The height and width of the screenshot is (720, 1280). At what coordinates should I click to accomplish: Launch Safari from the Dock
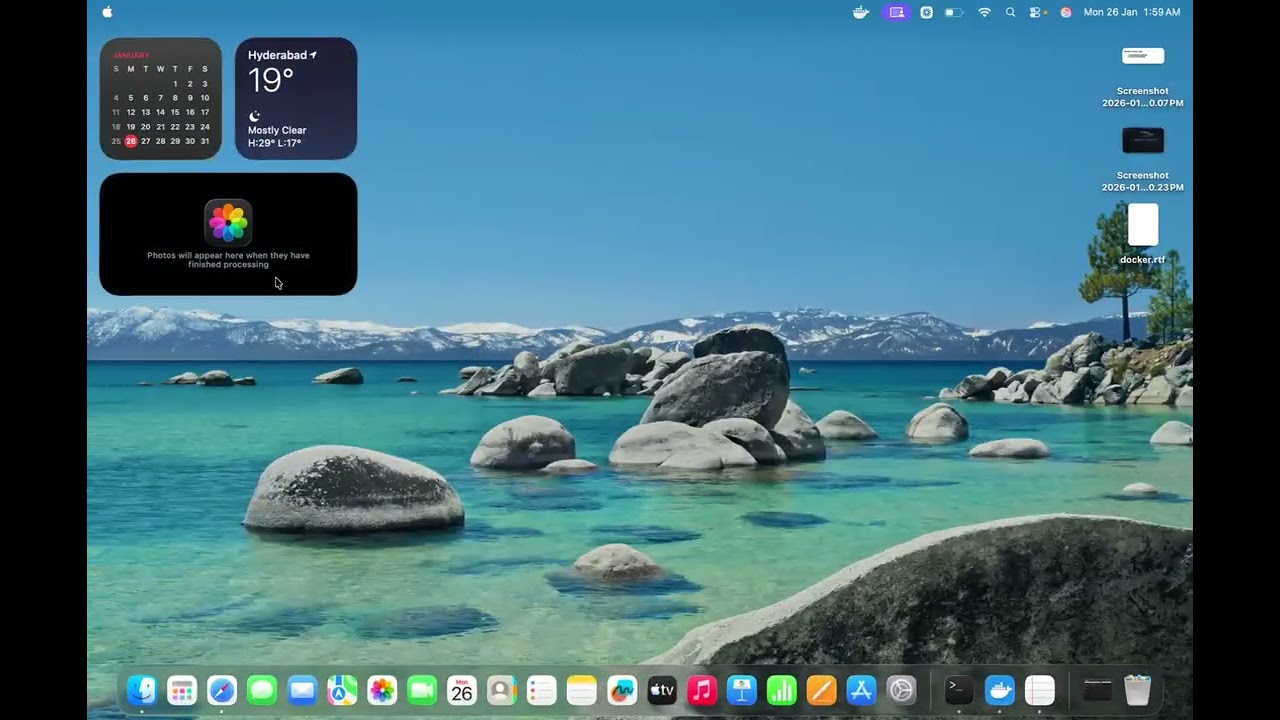click(222, 690)
